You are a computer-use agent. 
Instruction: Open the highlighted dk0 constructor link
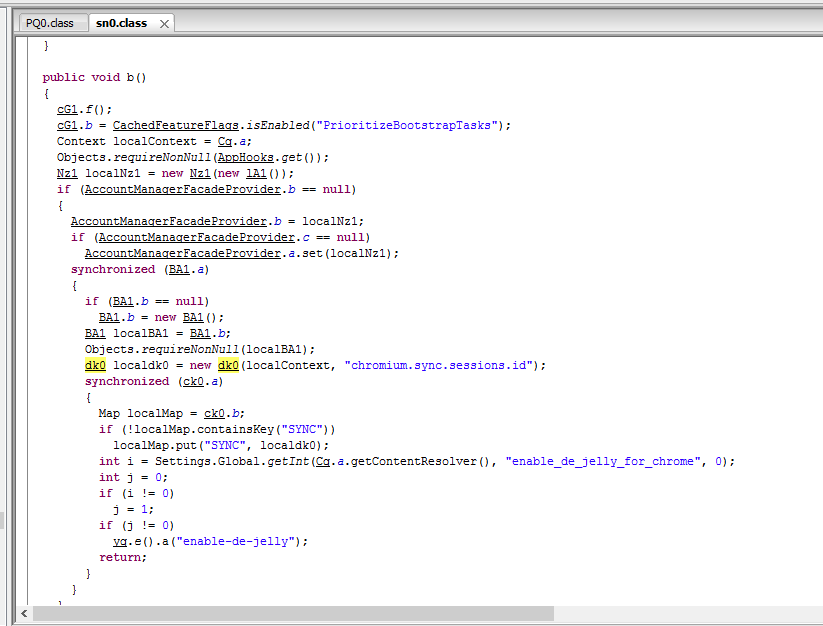coord(228,366)
